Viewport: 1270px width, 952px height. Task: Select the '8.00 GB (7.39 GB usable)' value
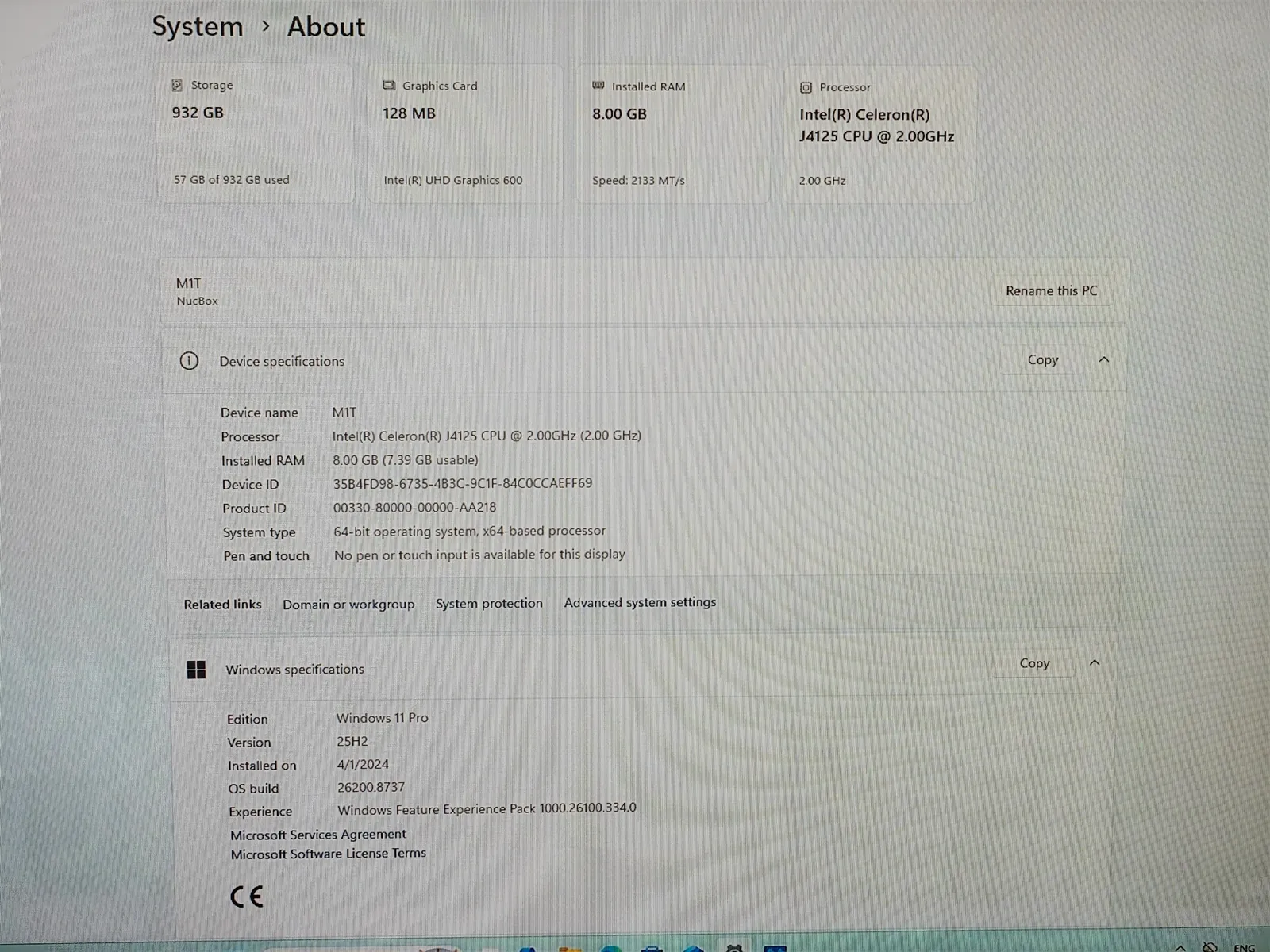[406, 460]
